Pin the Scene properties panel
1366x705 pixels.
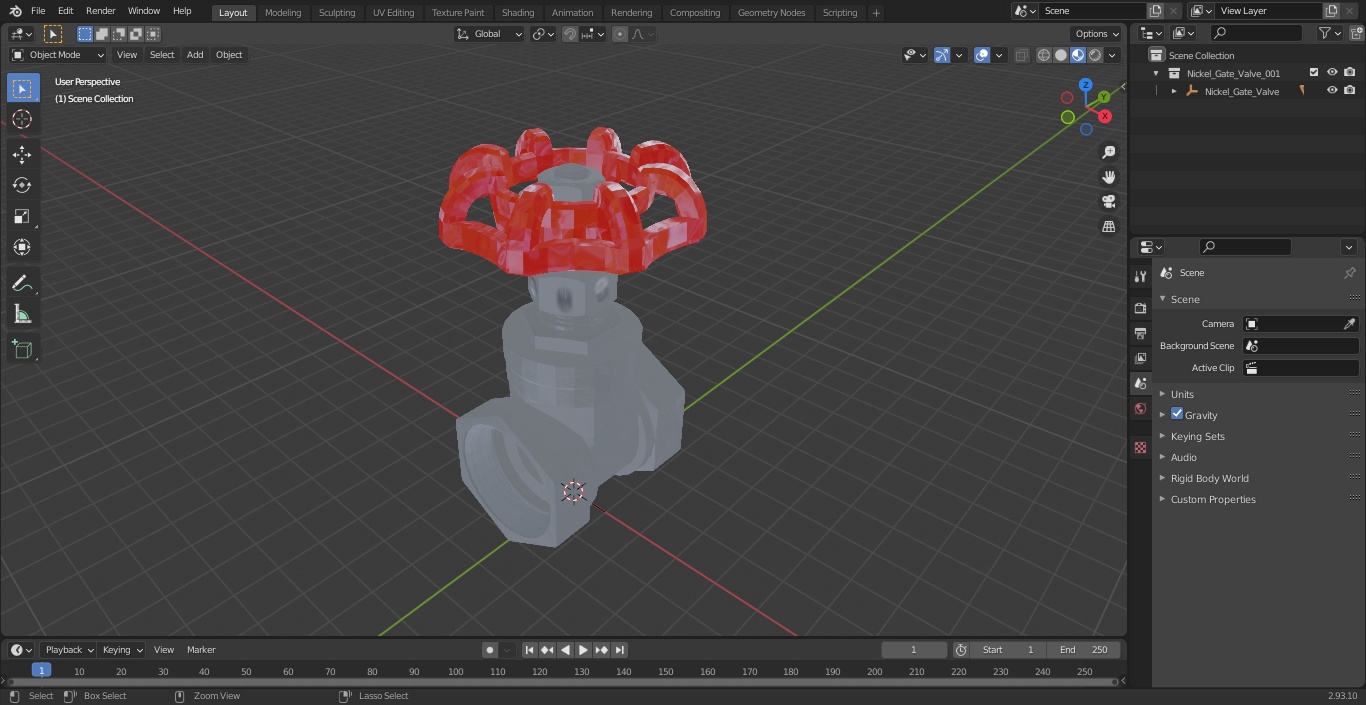[1349, 273]
